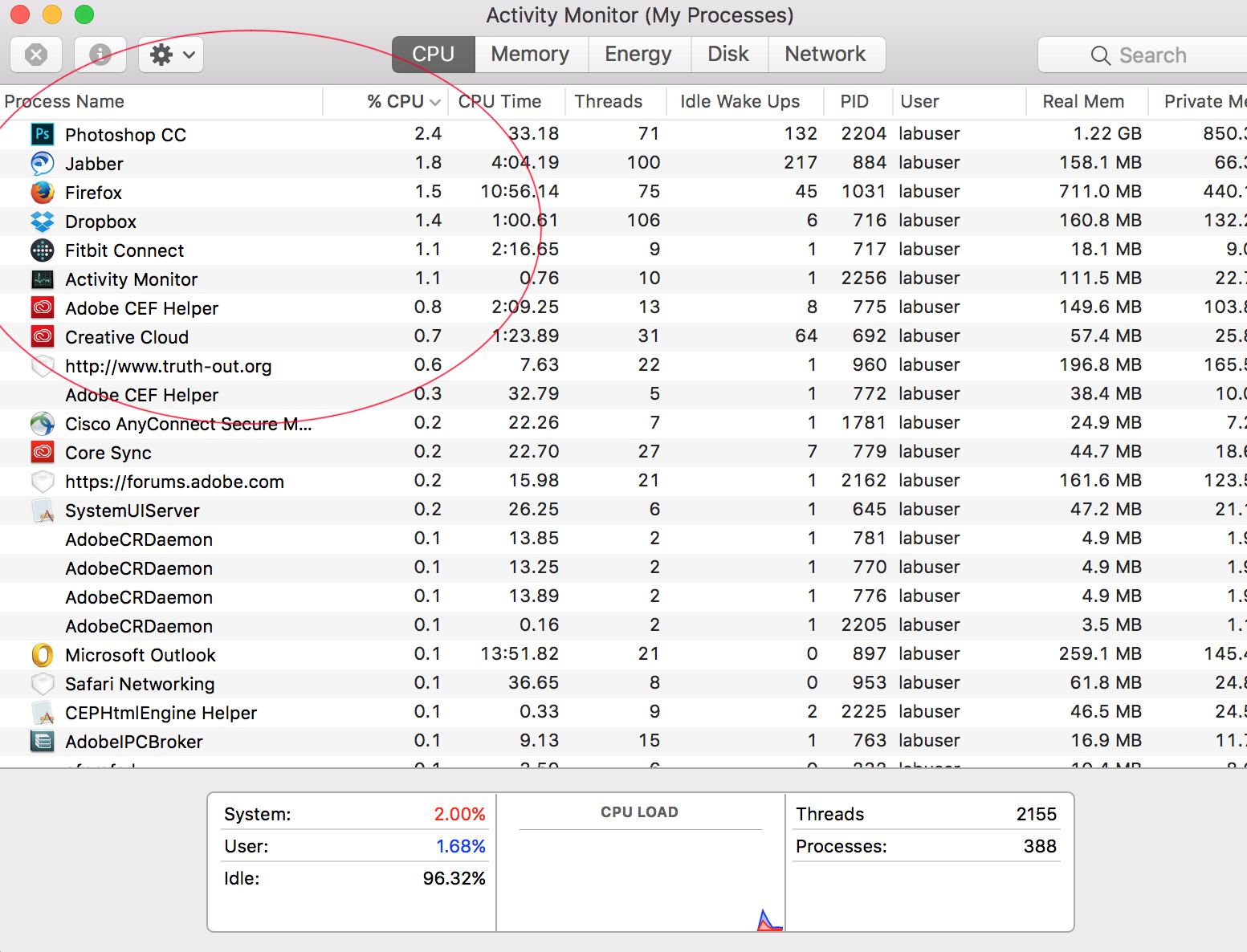Click the Safari Networking shield icon
Image resolution: width=1247 pixels, height=952 pixels.
pos(43,683)
